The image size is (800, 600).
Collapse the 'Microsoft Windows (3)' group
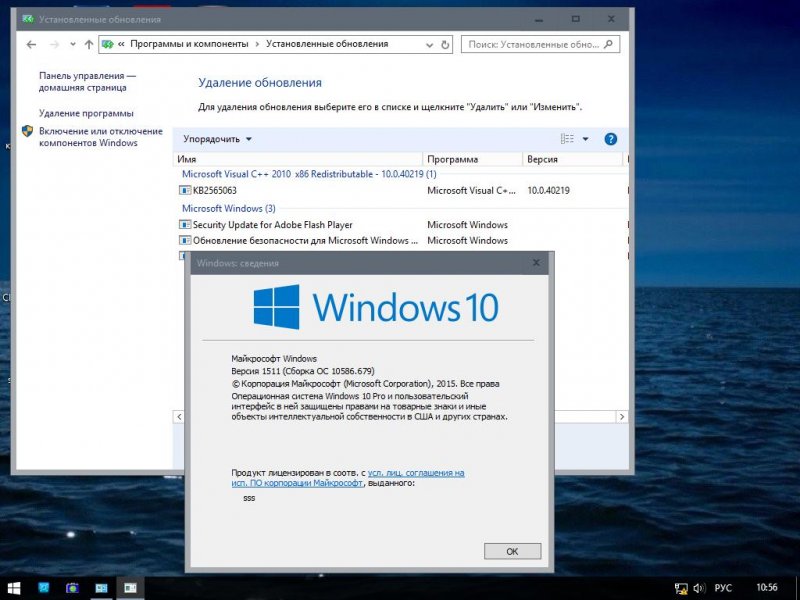tap(229, 208)
